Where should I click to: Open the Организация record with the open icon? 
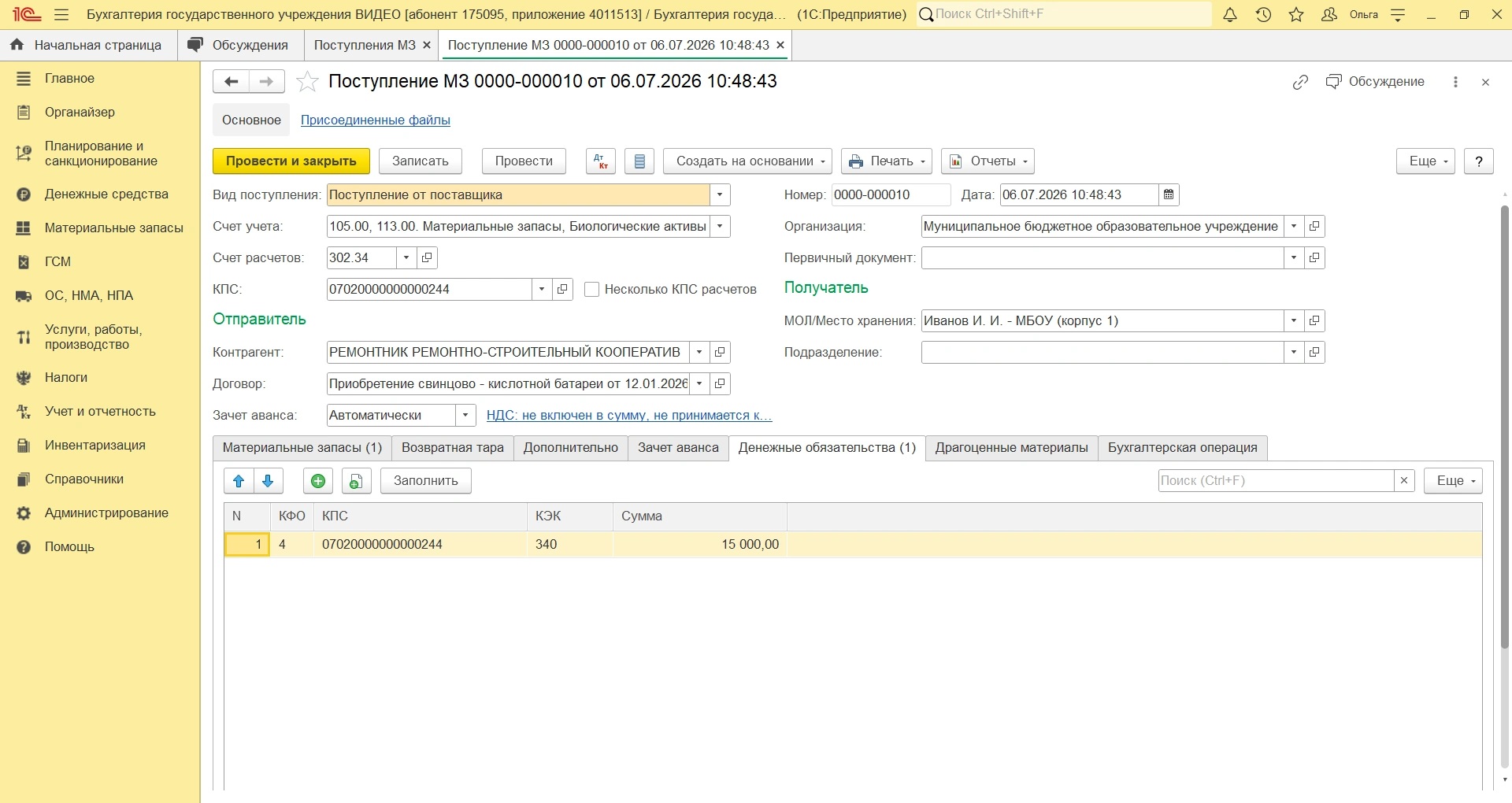tap(1314, 226)
